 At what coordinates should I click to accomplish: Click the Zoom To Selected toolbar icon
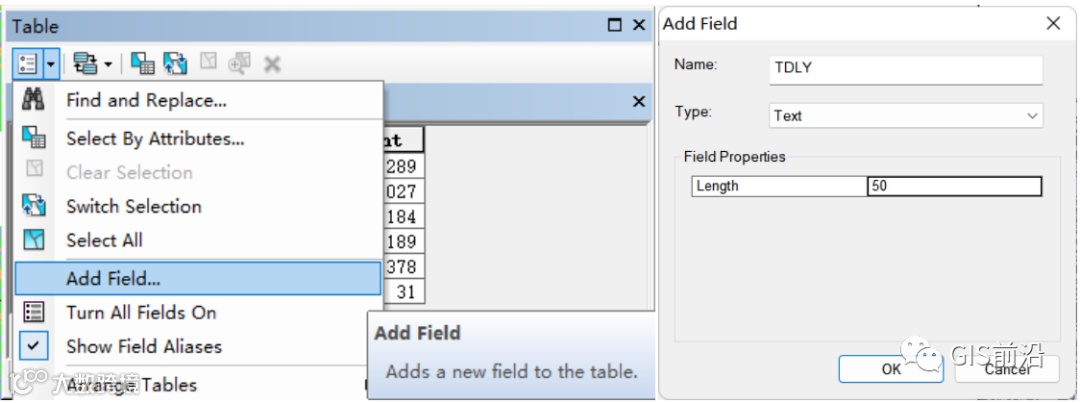click(239, 63)
